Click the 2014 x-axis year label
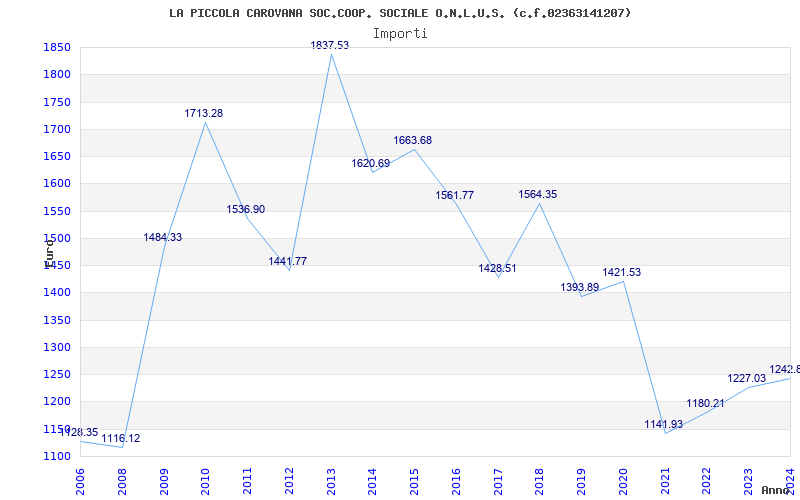Screen dimensions: 800x500 point(372,481)
